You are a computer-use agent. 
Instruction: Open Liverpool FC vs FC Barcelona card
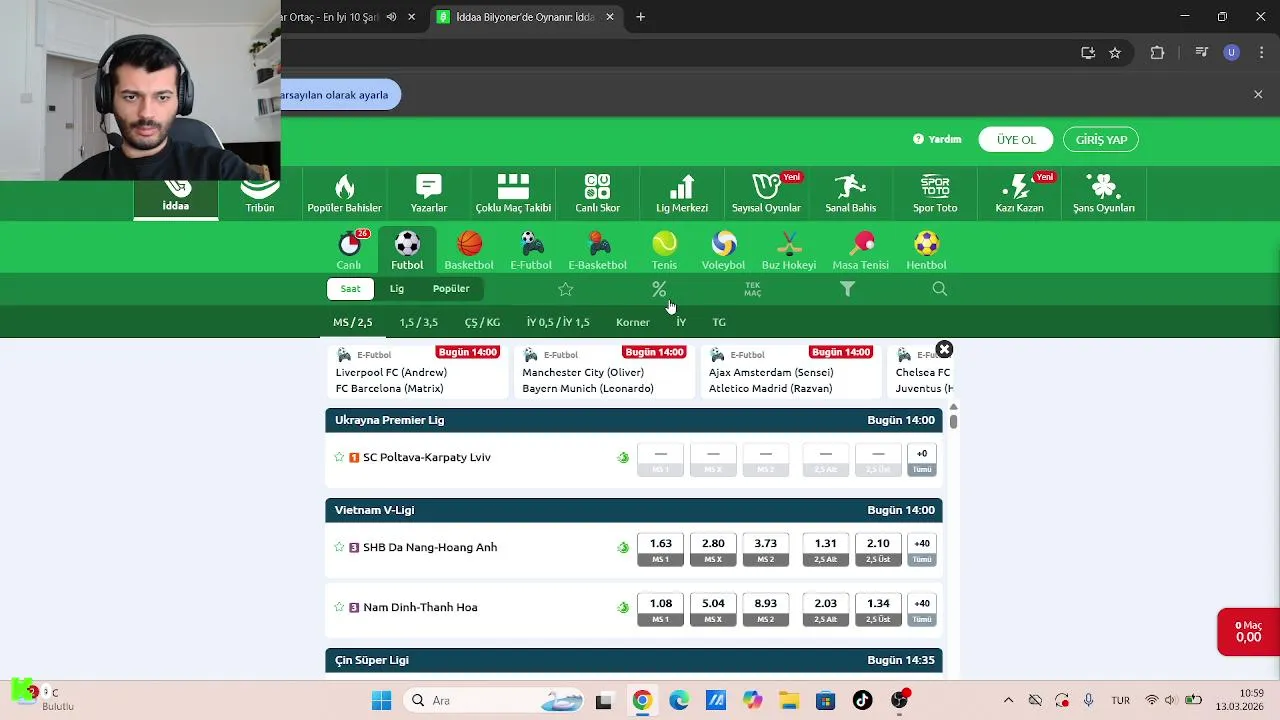tap(418, 371)
